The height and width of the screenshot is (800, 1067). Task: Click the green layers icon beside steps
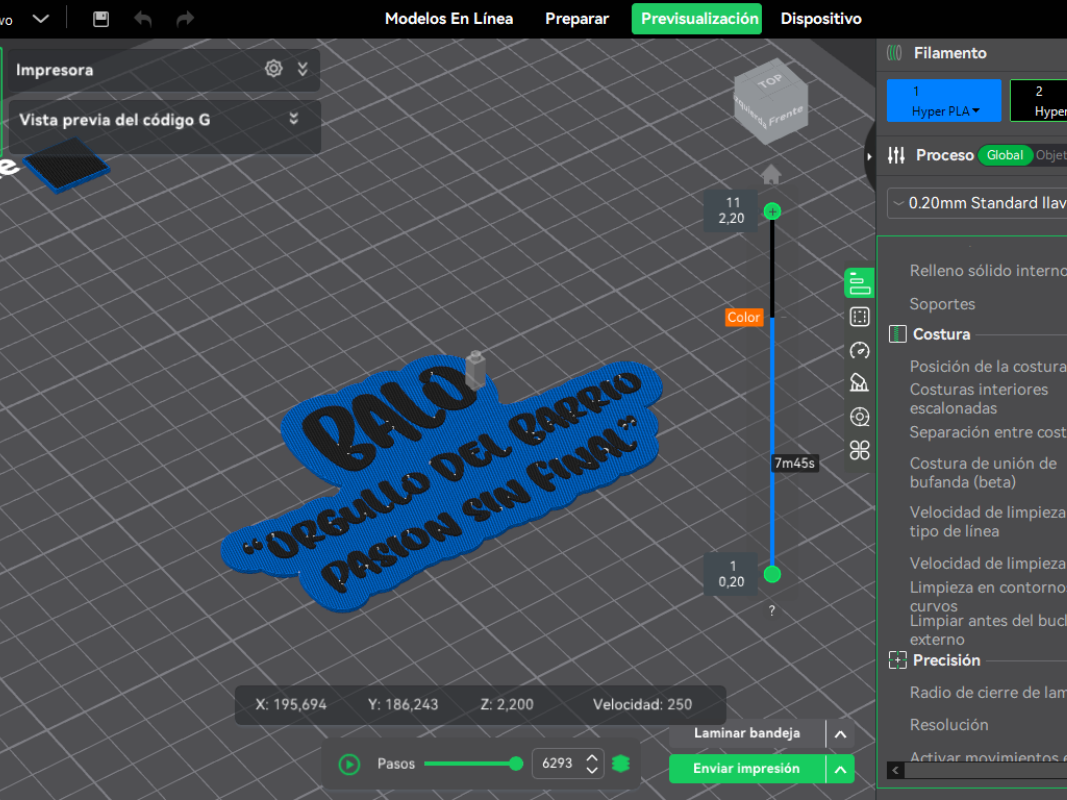621,763
